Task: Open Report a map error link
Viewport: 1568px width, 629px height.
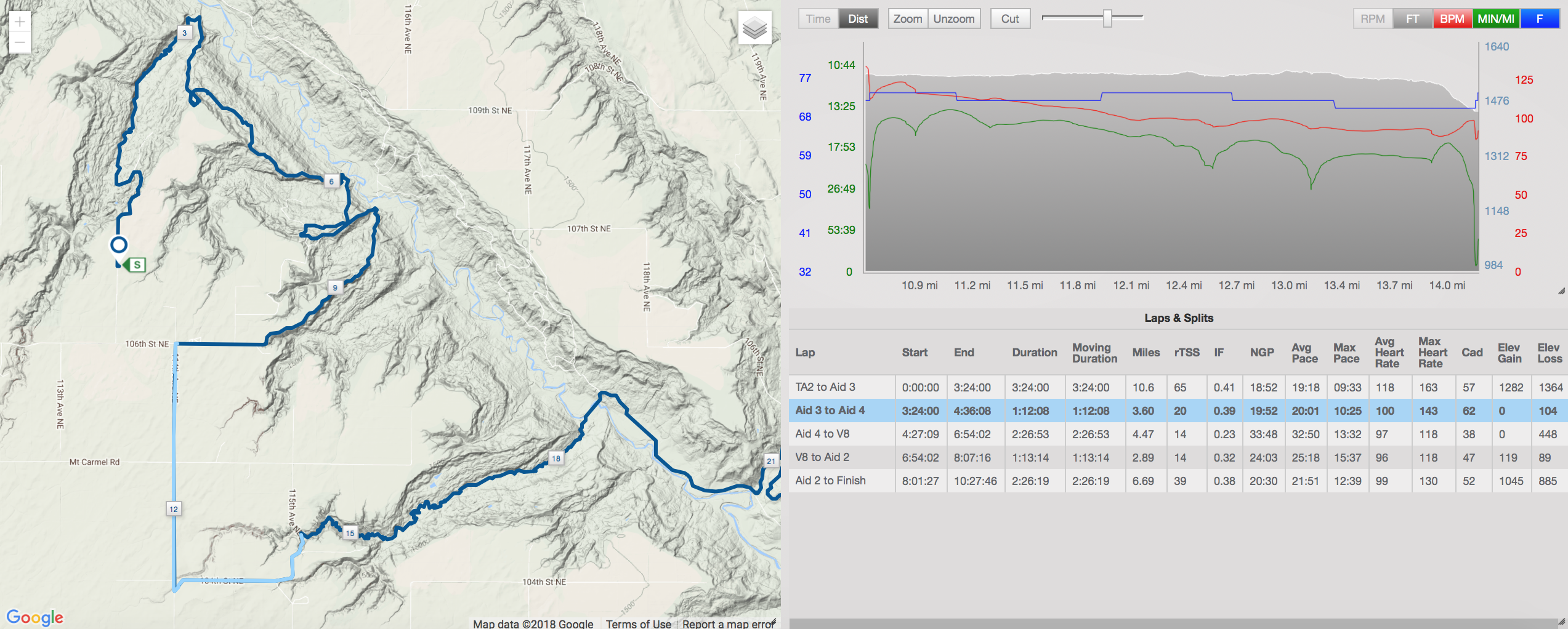Action: [728, 623]
